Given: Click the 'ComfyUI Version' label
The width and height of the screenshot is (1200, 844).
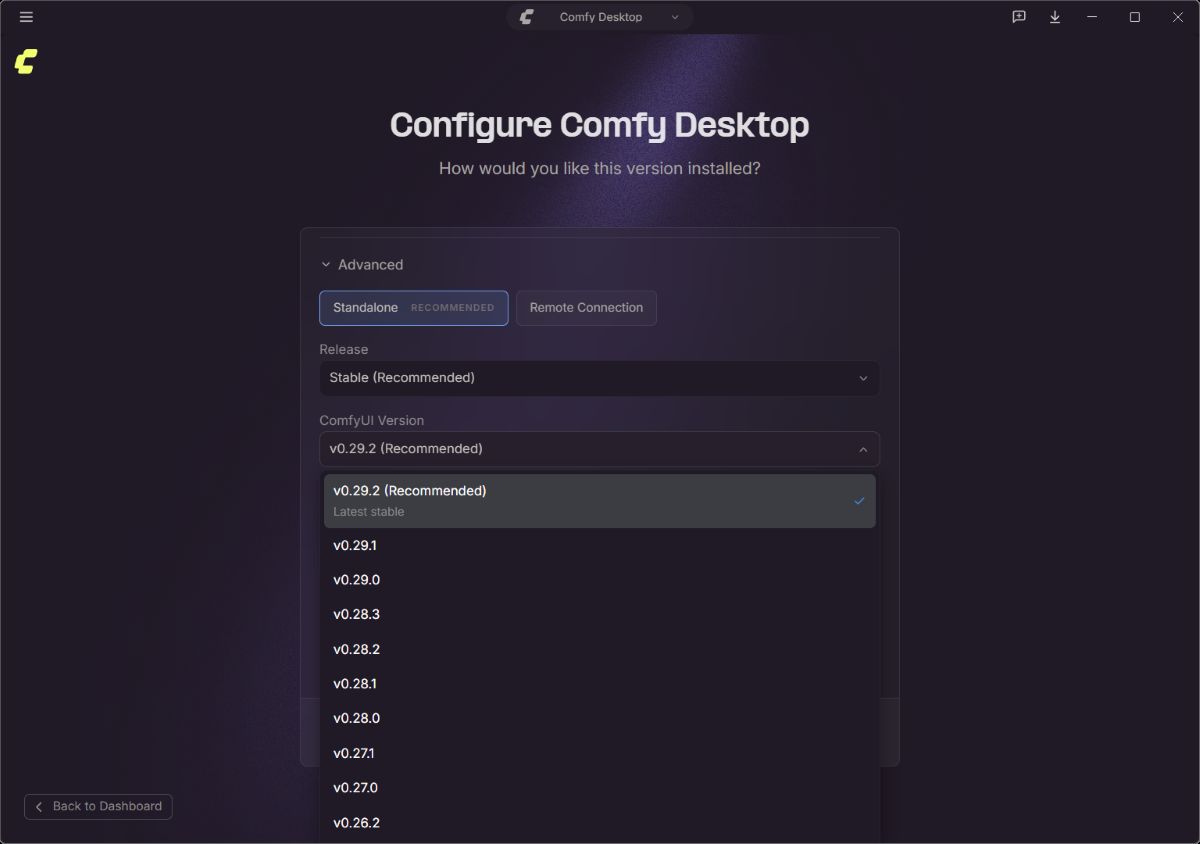Looking at the screenshot, I should (372, 421).
